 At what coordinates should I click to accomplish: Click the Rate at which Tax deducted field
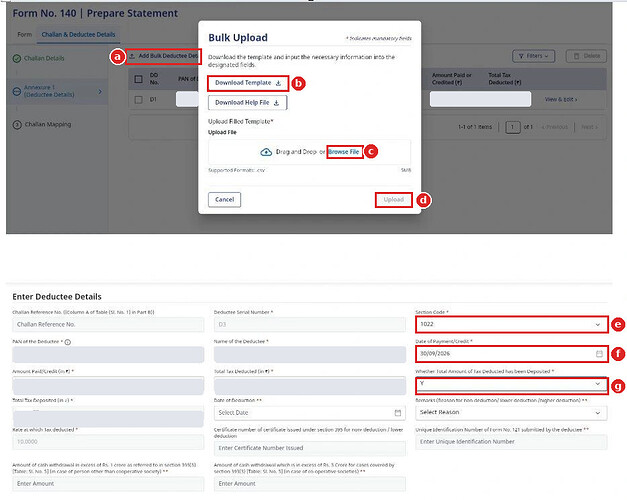tap(108, 442)
